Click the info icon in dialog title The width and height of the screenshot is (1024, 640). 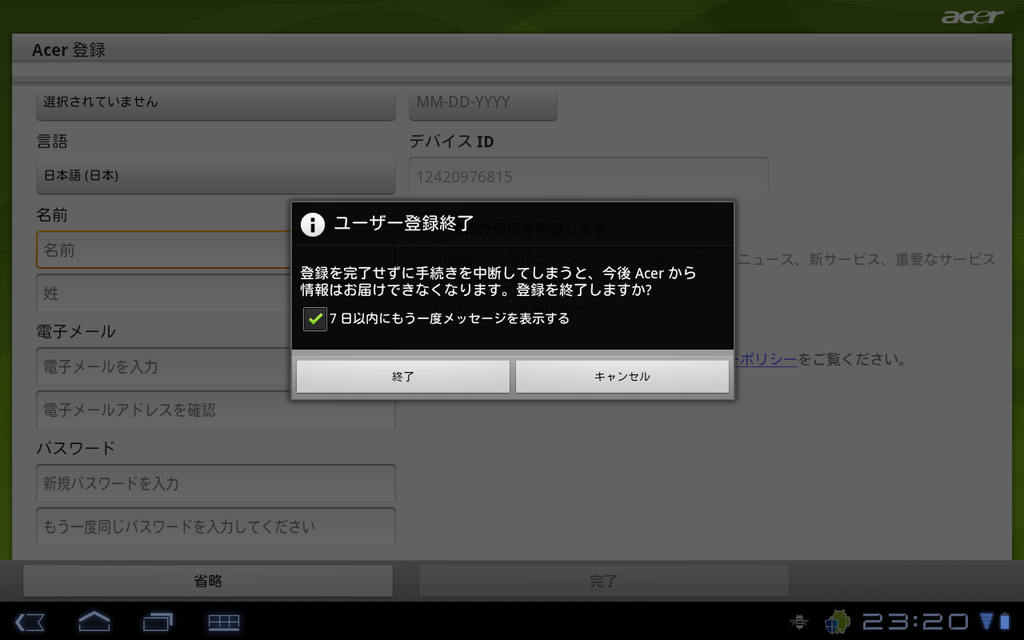312,225
